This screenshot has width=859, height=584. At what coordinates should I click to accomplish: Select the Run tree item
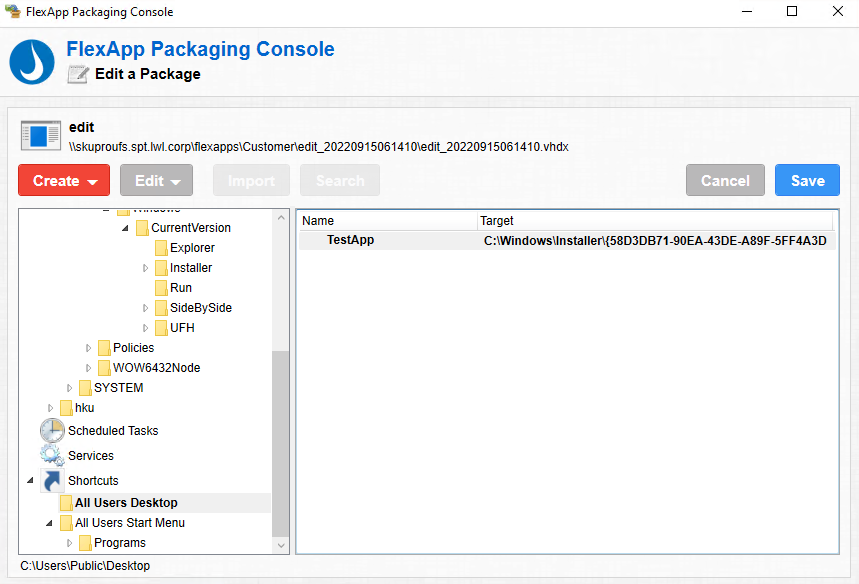click(x=181, y=288)
